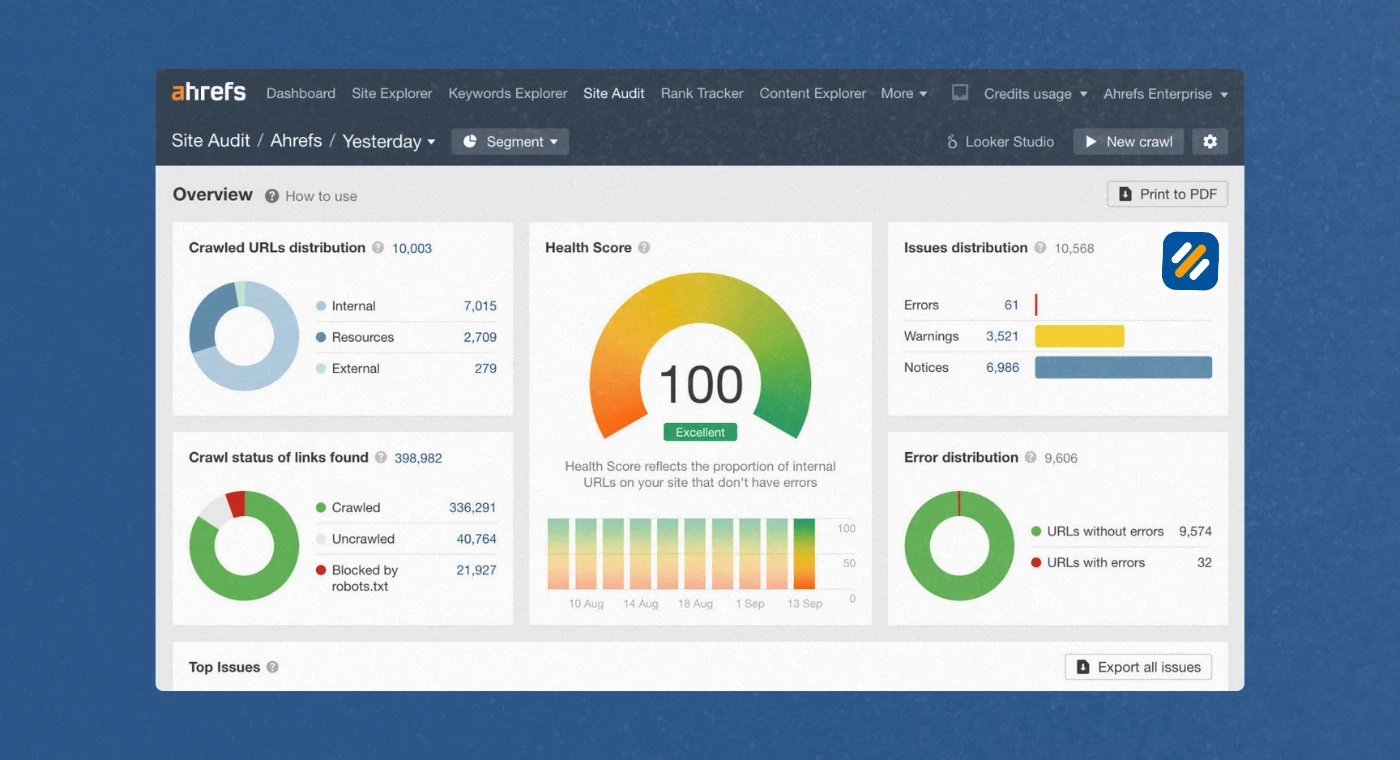
Task: Click the help icon next to Overview
Action: (271, 196)
